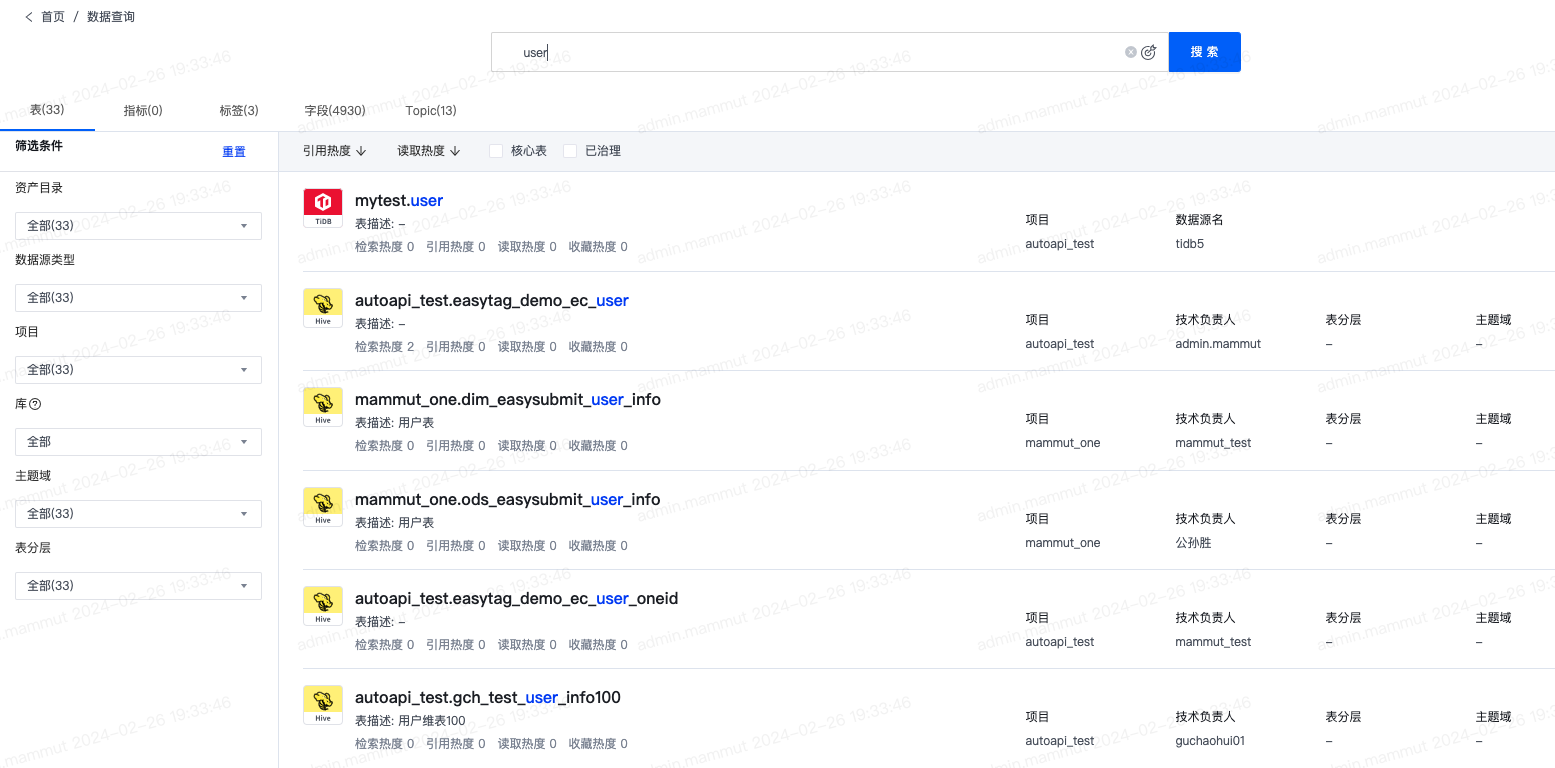Switch to the 指标(0) tab

pos(143,110)
